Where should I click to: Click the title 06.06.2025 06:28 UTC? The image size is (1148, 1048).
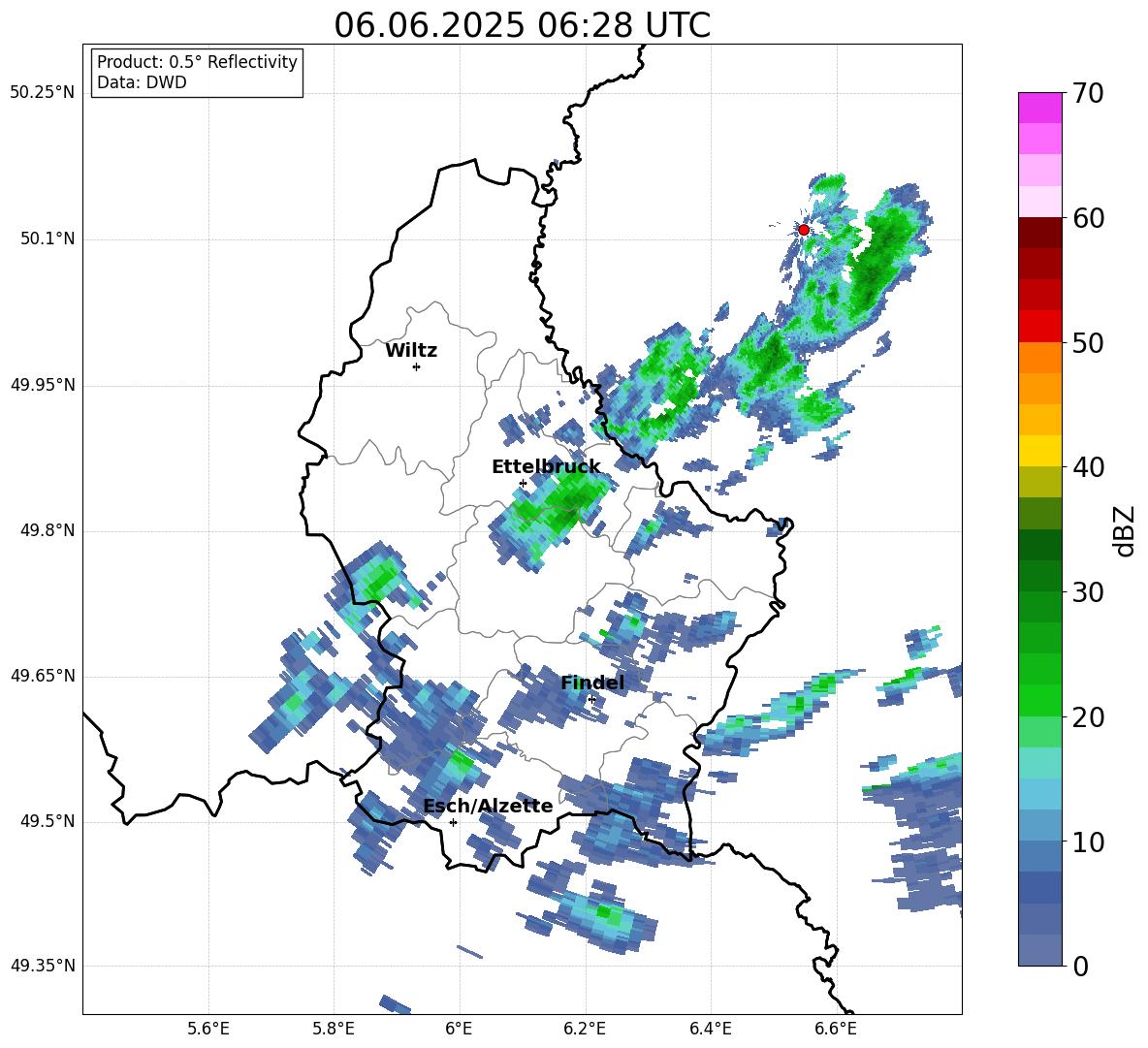pos(522,25)
